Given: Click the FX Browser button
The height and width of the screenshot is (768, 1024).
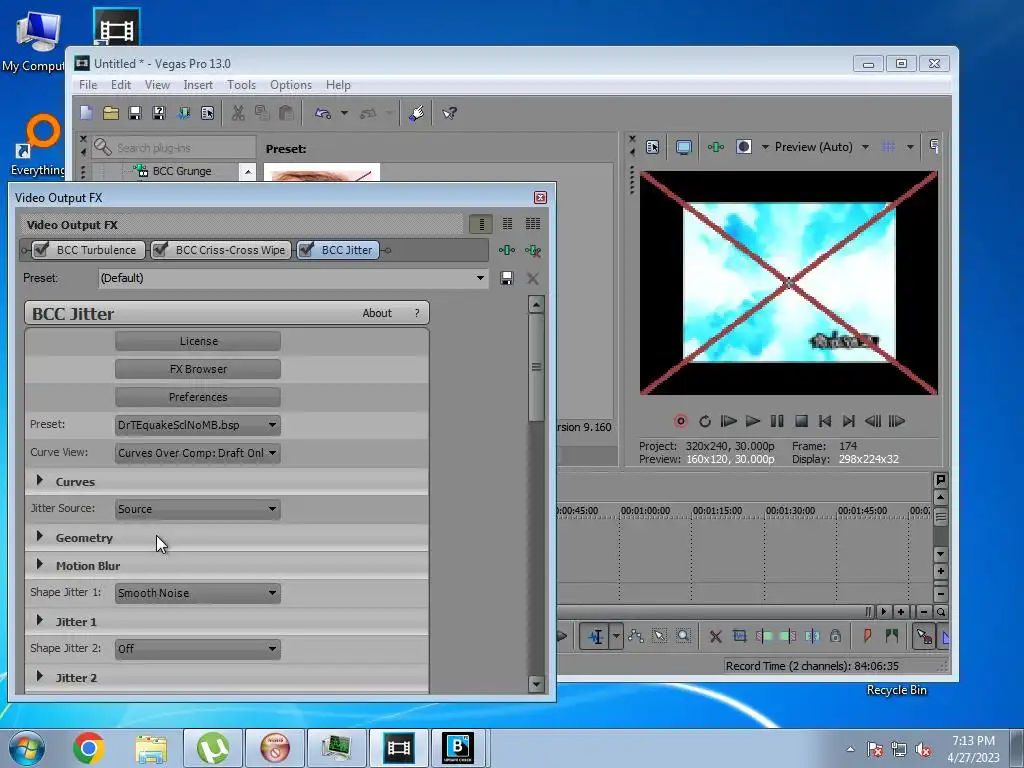Looking at the screenshot, I should (x=198, y=369).
